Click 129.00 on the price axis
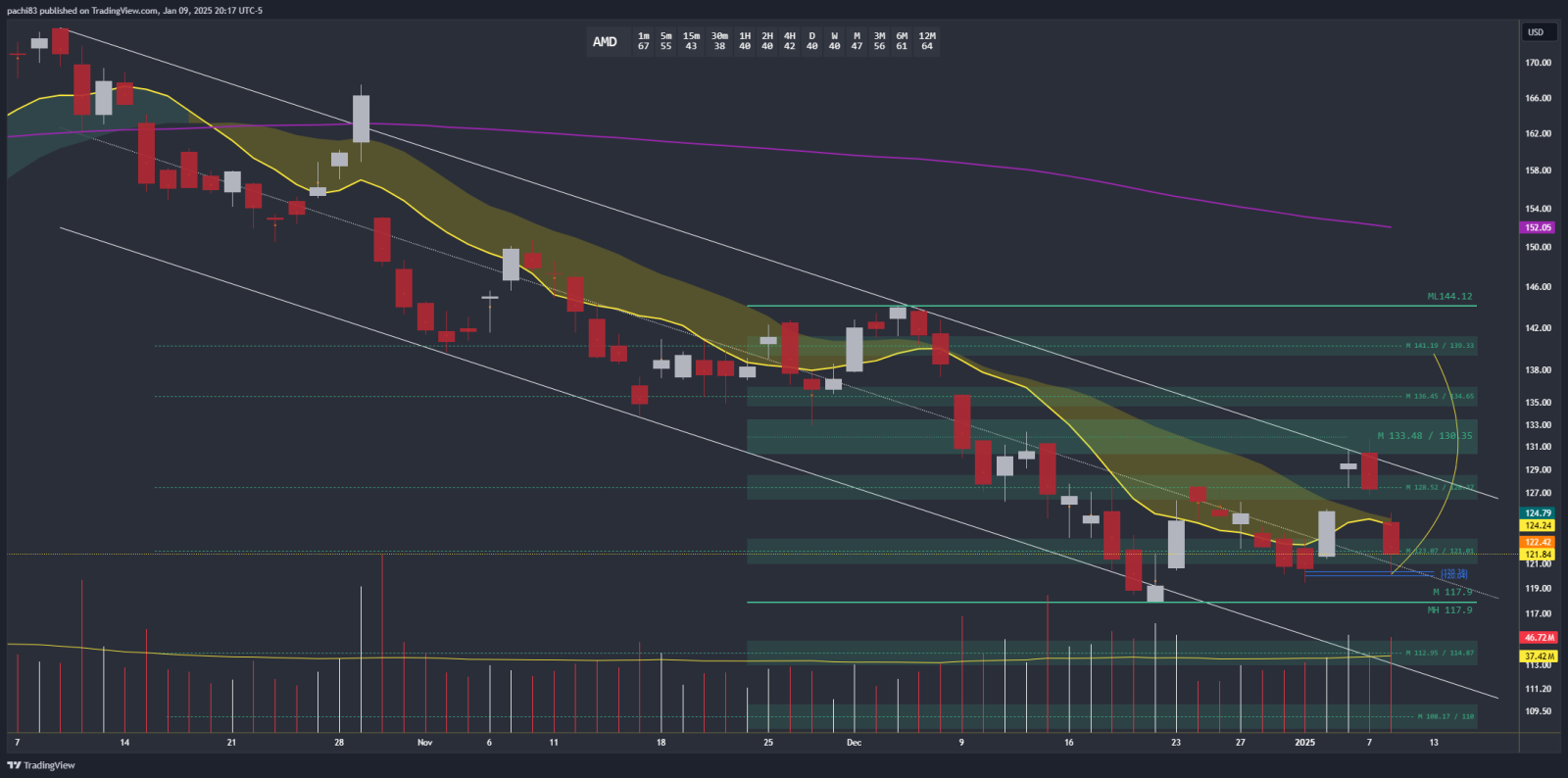This screenshot has height=778, width=1568. pos(1538,470)
